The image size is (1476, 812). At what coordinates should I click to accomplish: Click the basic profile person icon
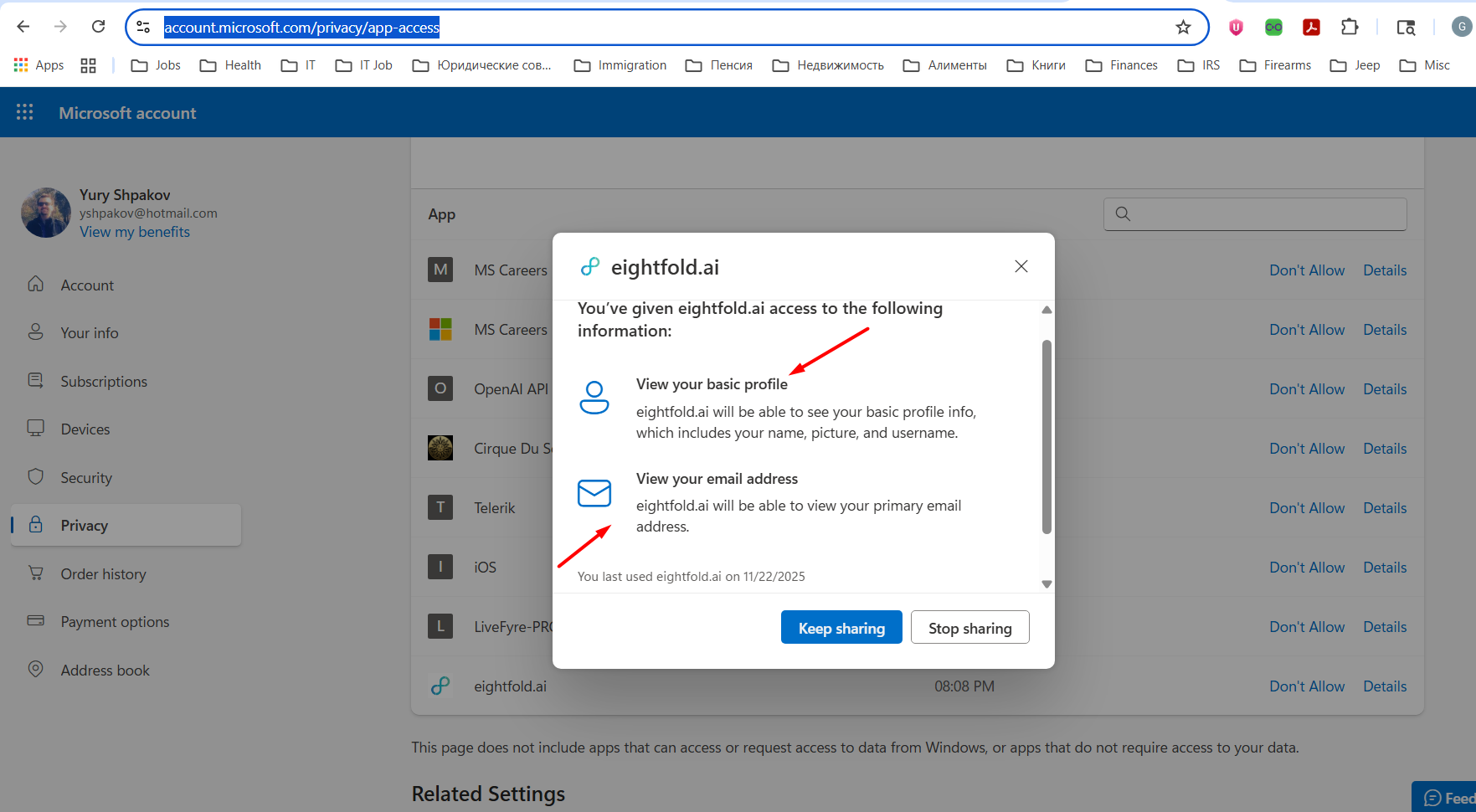pyautogui.click(x=594, y=398)
